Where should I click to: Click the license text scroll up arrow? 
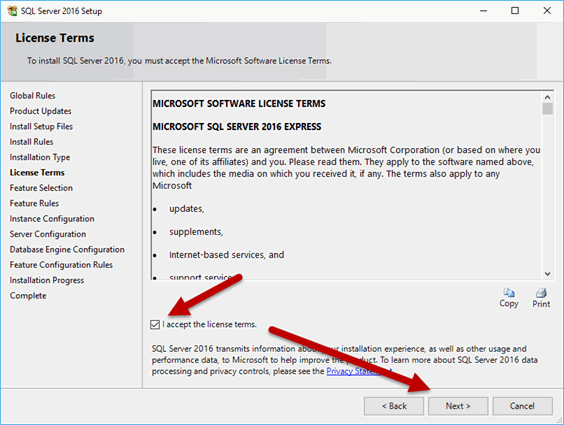547,97
